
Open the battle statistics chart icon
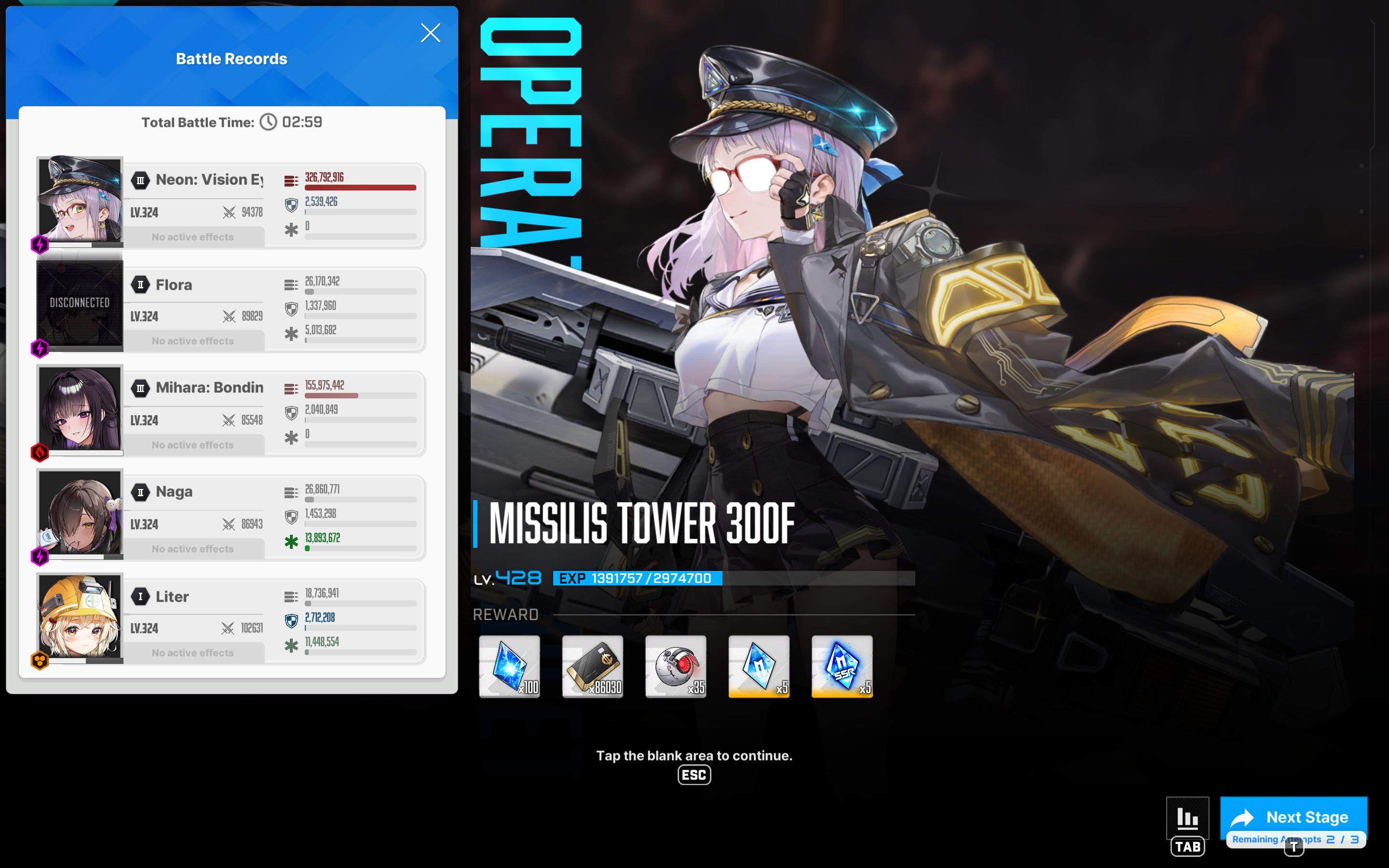(1187, 817)
